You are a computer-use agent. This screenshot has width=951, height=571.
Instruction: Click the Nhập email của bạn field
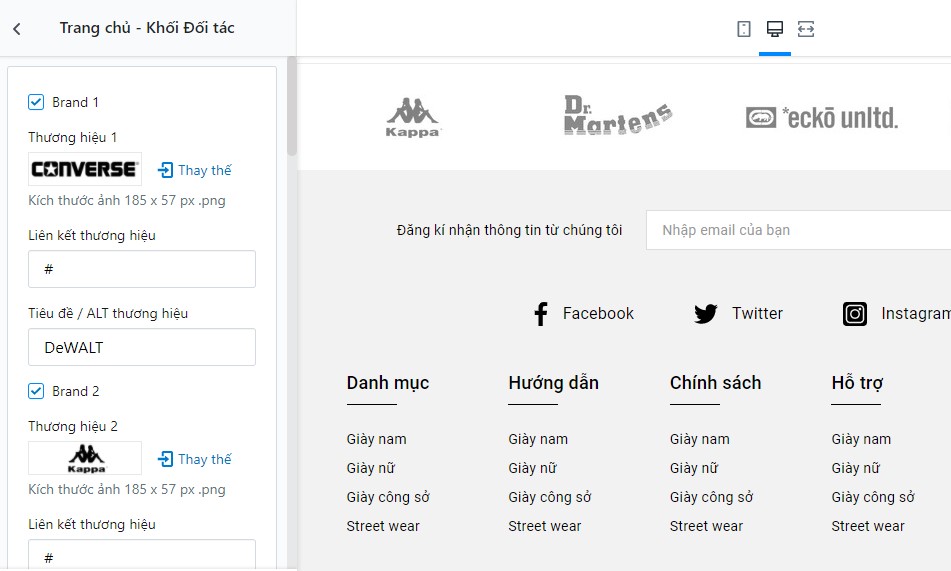[x=798, y=230]
